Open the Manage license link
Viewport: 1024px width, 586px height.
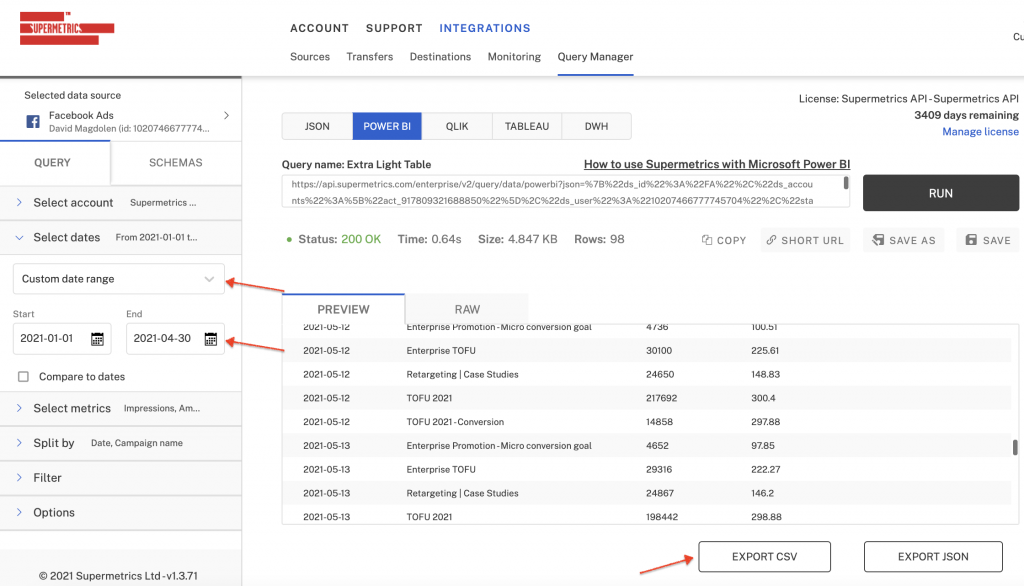click(980, 132)
